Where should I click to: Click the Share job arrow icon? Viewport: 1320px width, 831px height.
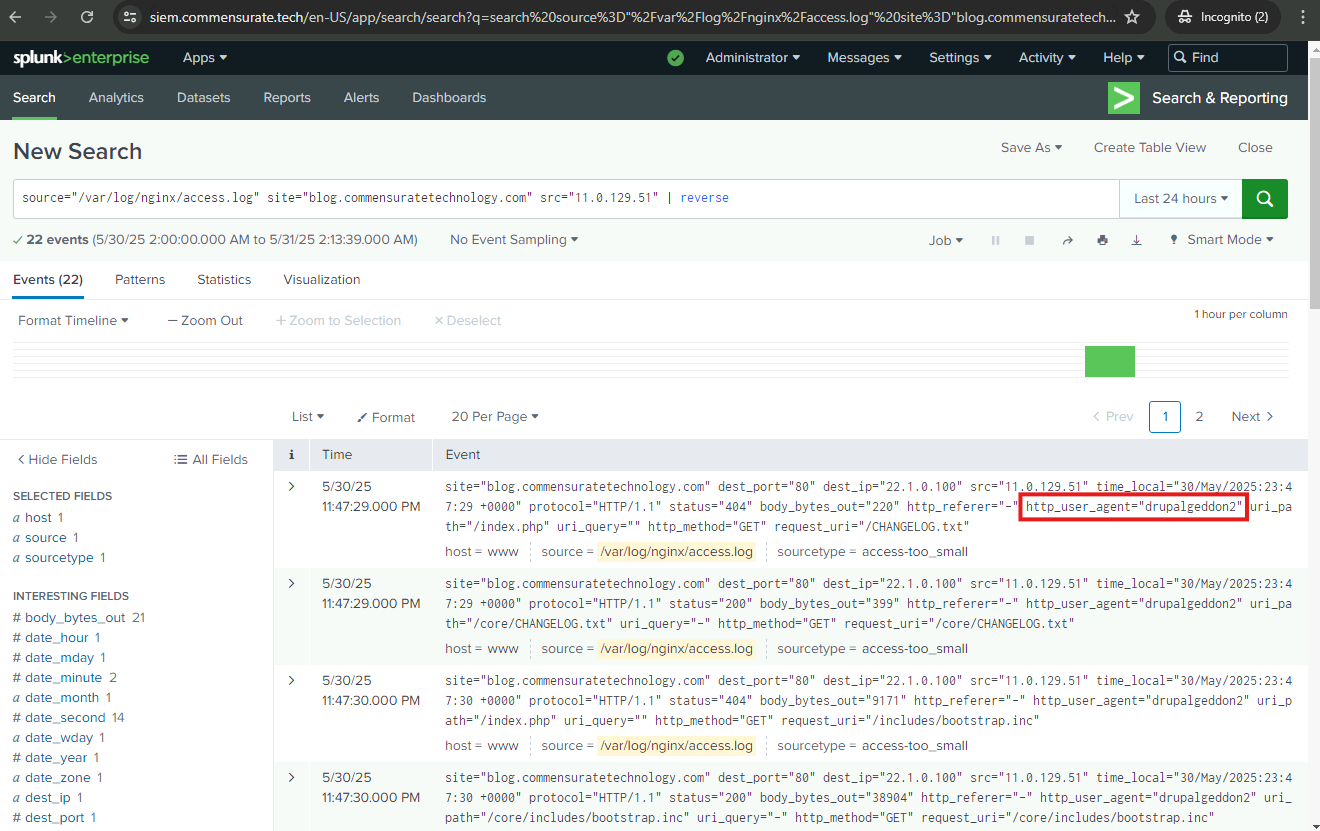[1067, 240]
